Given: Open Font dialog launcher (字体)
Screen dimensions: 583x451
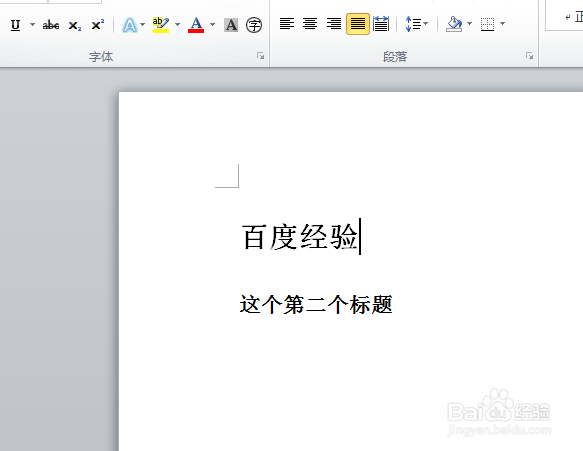Looking at the screenshot, I should [x=261, y=56].
